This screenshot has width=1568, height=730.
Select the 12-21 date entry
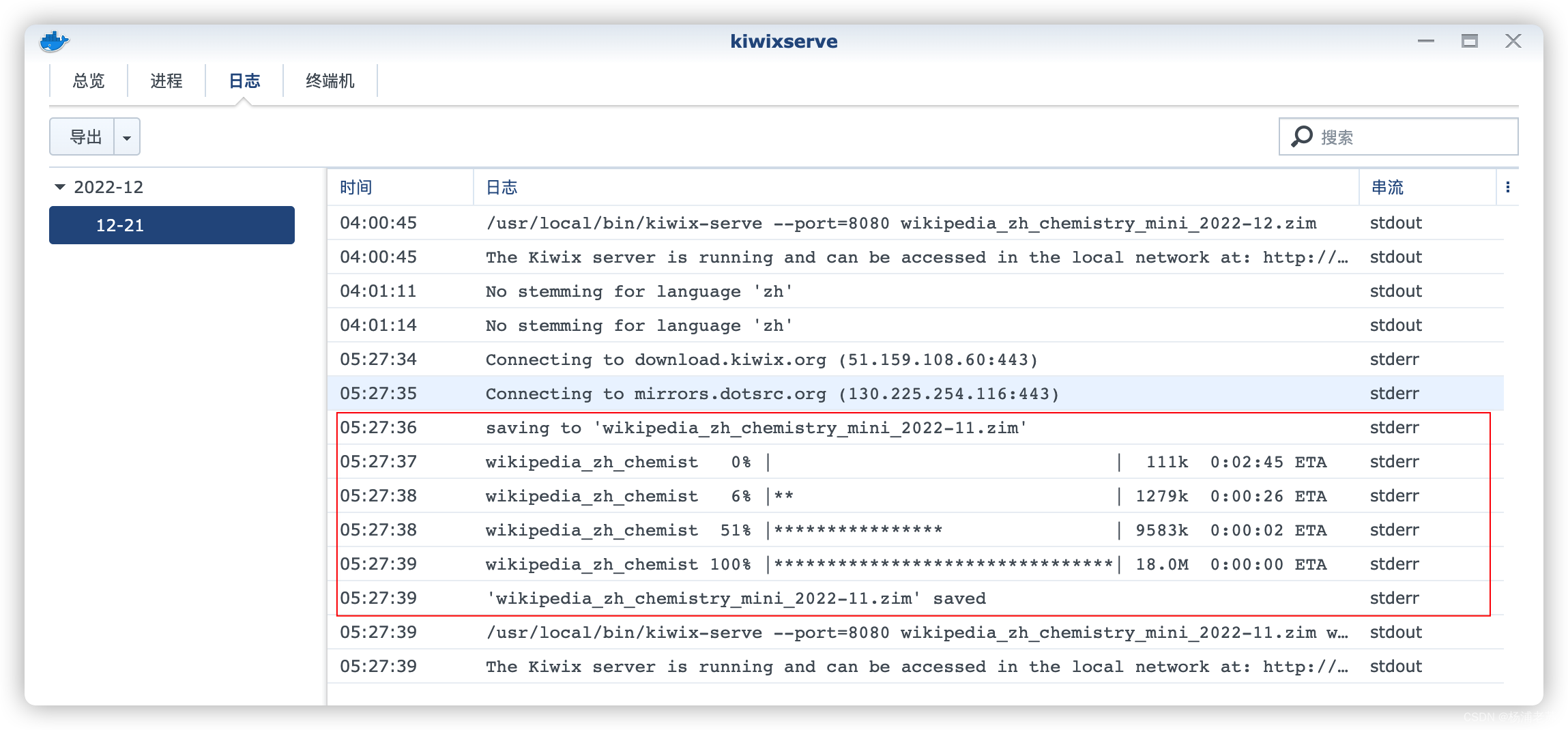[x=172, y=225]
